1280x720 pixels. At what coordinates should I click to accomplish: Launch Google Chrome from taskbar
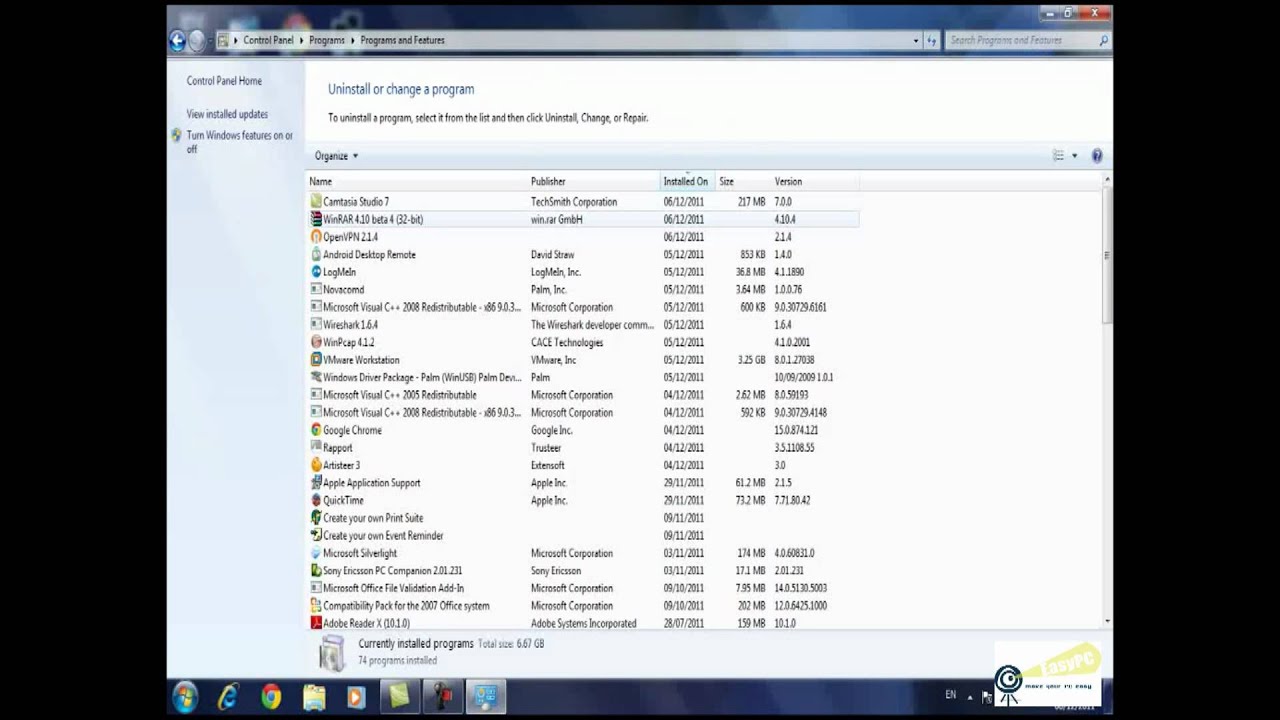[271, 696]
